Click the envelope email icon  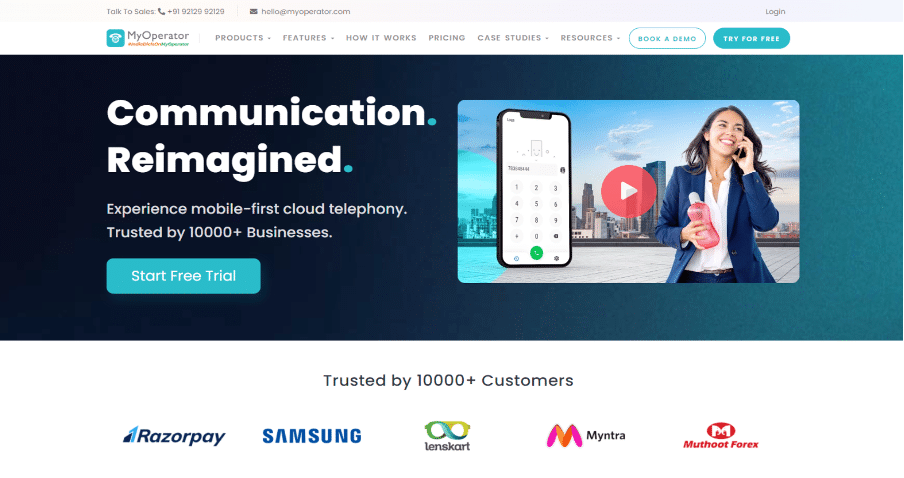pyautogui.click(x=254, y=12)
